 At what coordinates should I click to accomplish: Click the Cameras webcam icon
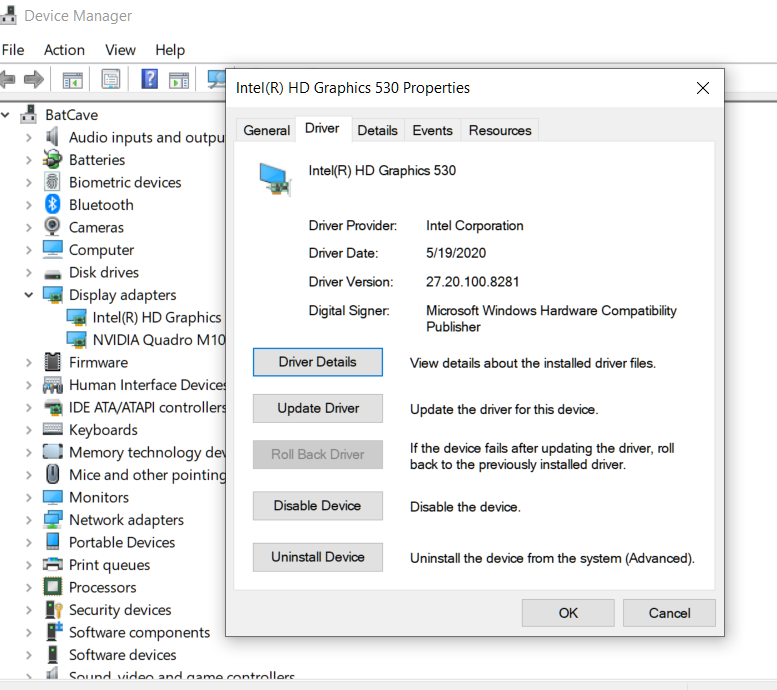(x=52, y=227)
